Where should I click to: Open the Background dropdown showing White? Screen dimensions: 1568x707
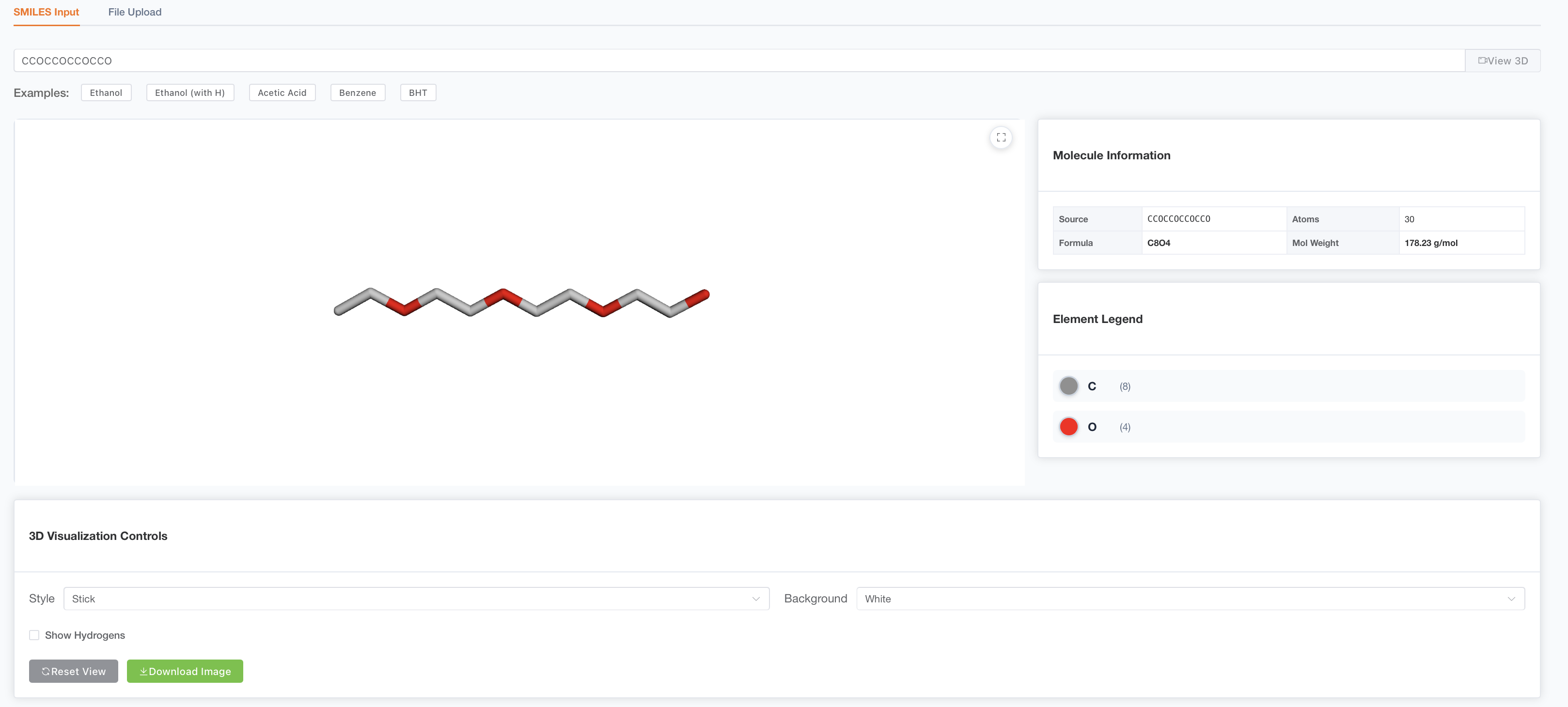coord(1190,599)
